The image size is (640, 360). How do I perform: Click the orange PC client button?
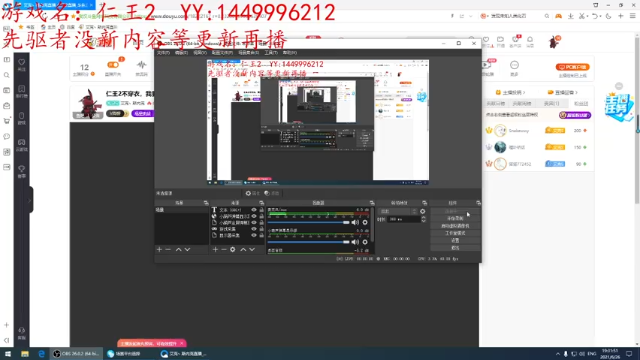[573, 67]
